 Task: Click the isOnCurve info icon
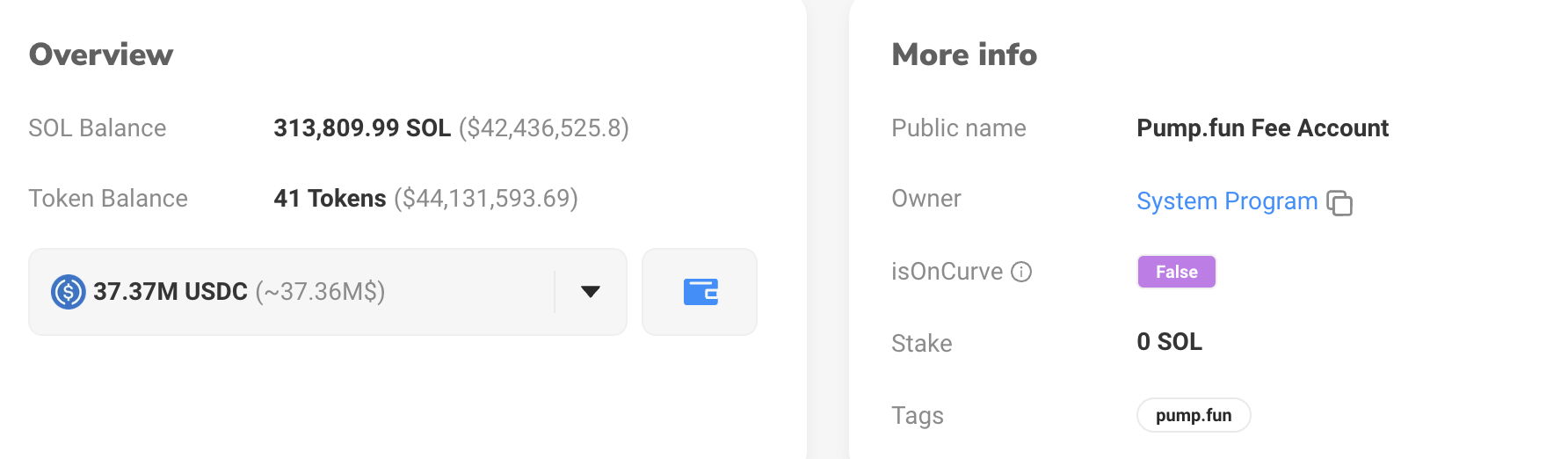coord(1021,272)
